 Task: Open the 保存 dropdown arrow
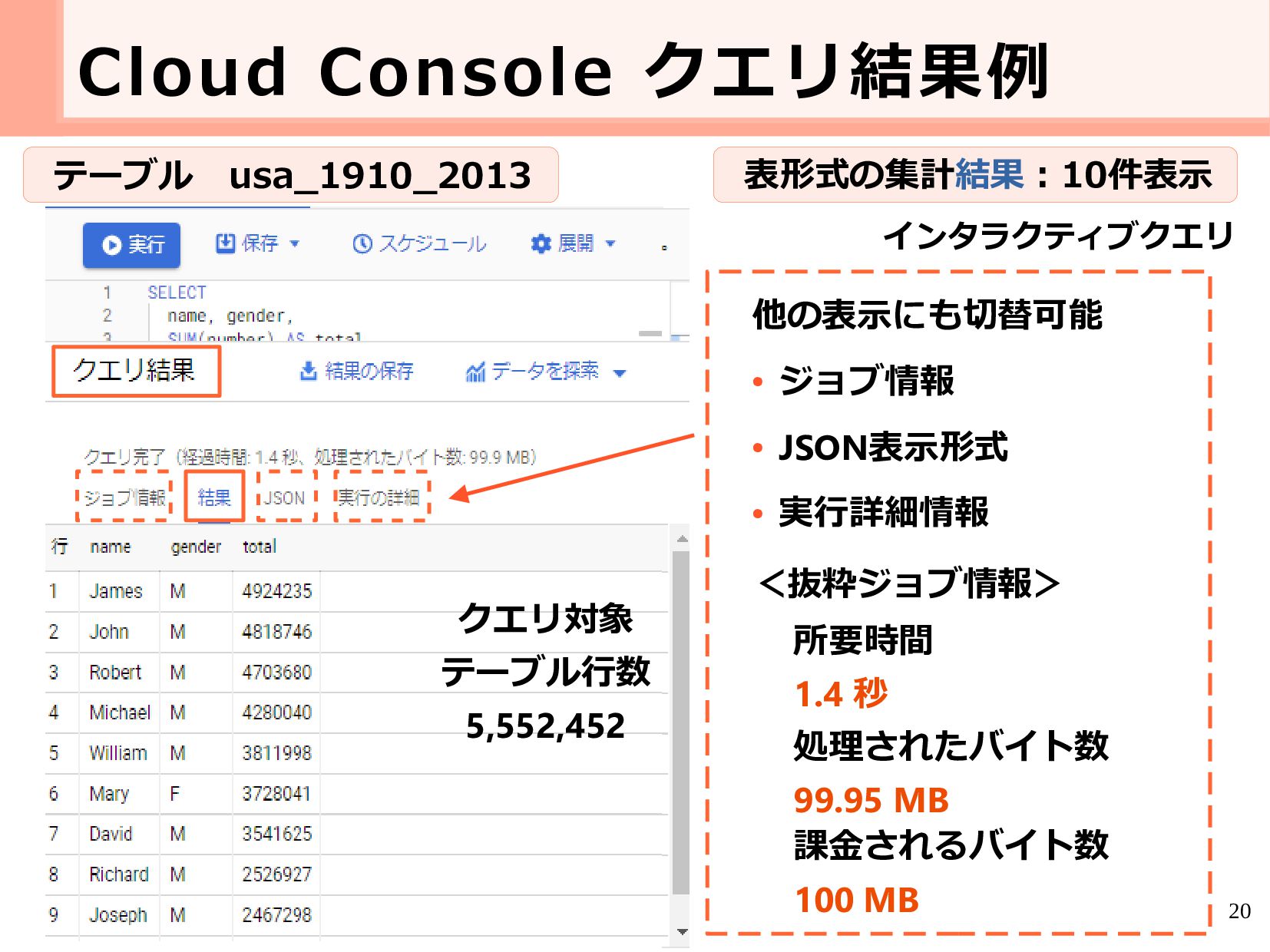[x=294, y=244]
